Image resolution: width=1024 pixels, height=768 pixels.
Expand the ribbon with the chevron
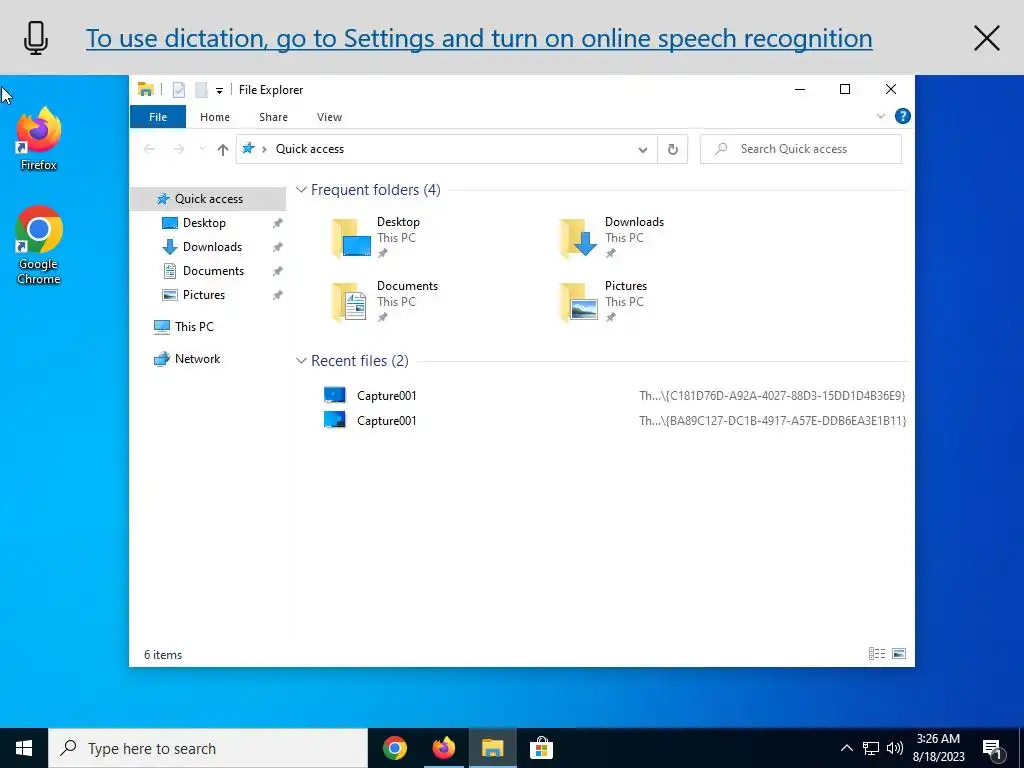click(x=880, y=116)
